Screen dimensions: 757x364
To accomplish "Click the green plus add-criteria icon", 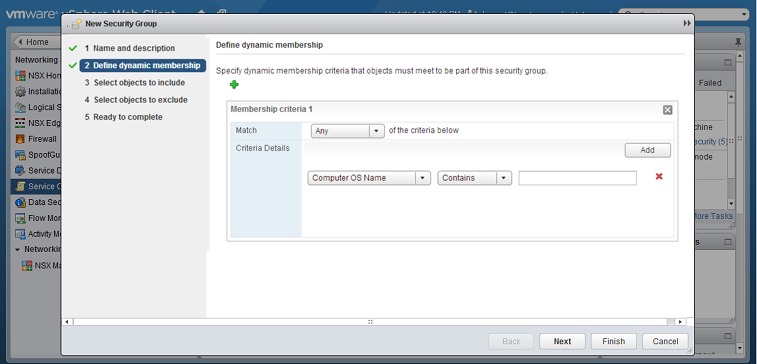I will tap(234, 84).
